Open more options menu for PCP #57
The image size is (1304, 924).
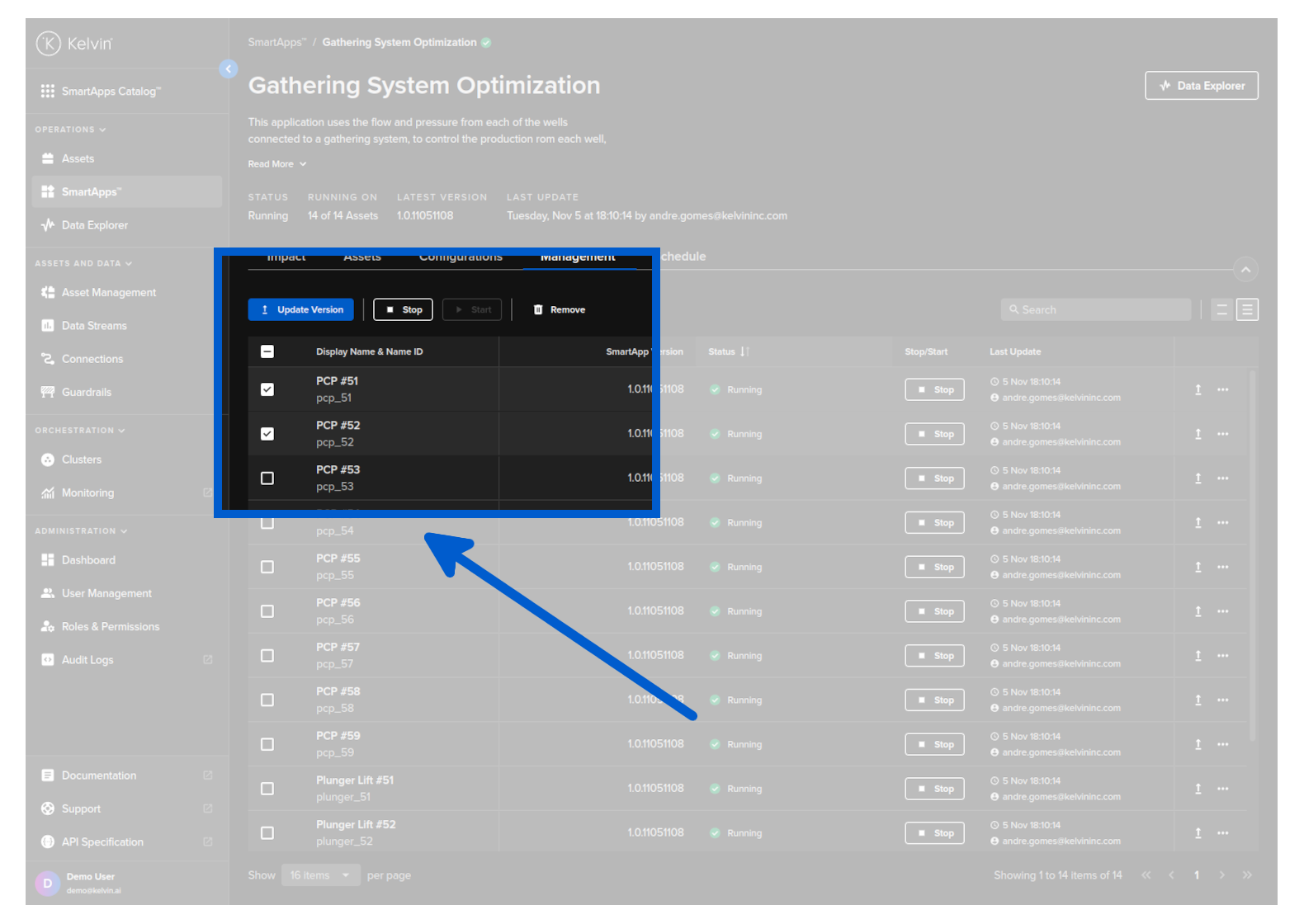pyautogui.click(x=1222, y=656)
